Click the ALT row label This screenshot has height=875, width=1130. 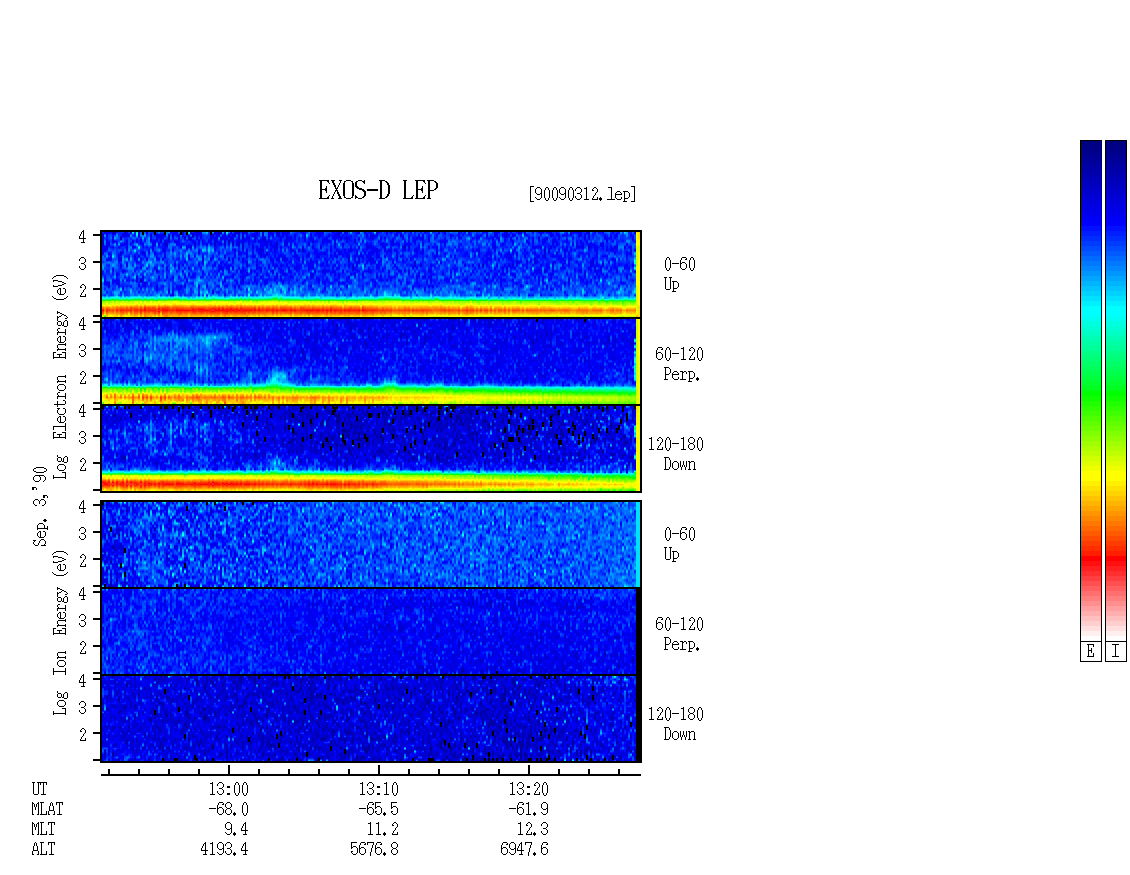tap(43, 849)
